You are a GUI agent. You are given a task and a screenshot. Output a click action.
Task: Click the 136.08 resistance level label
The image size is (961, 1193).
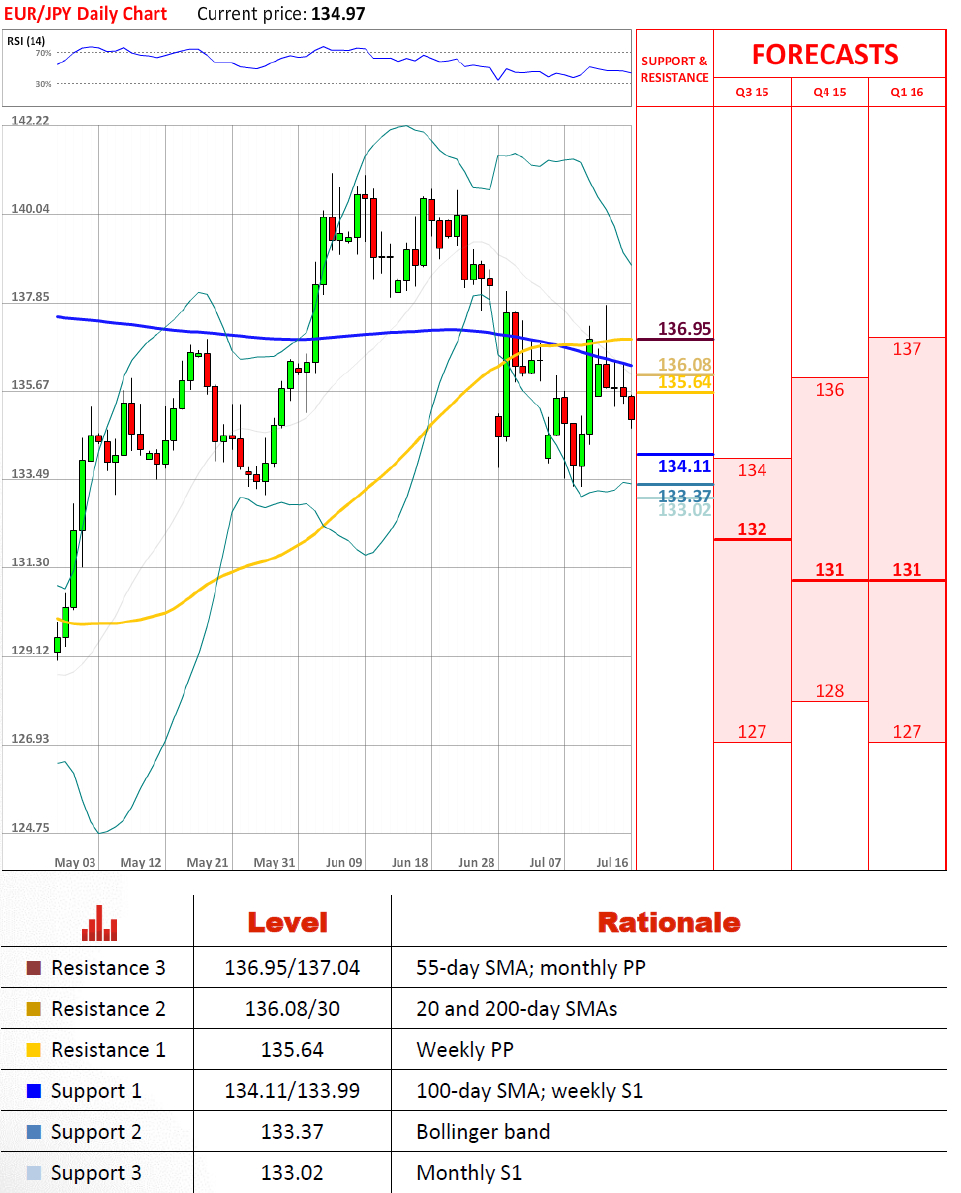point(685,365)
